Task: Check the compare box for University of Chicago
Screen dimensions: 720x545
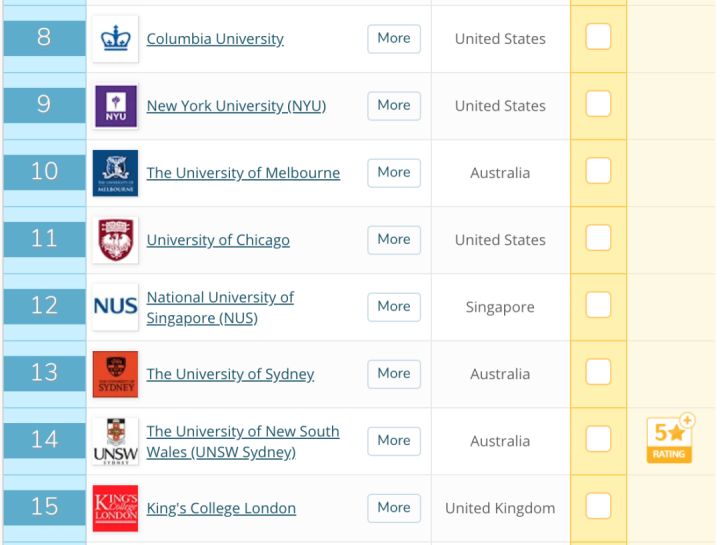Action: [x=598, y=237]
